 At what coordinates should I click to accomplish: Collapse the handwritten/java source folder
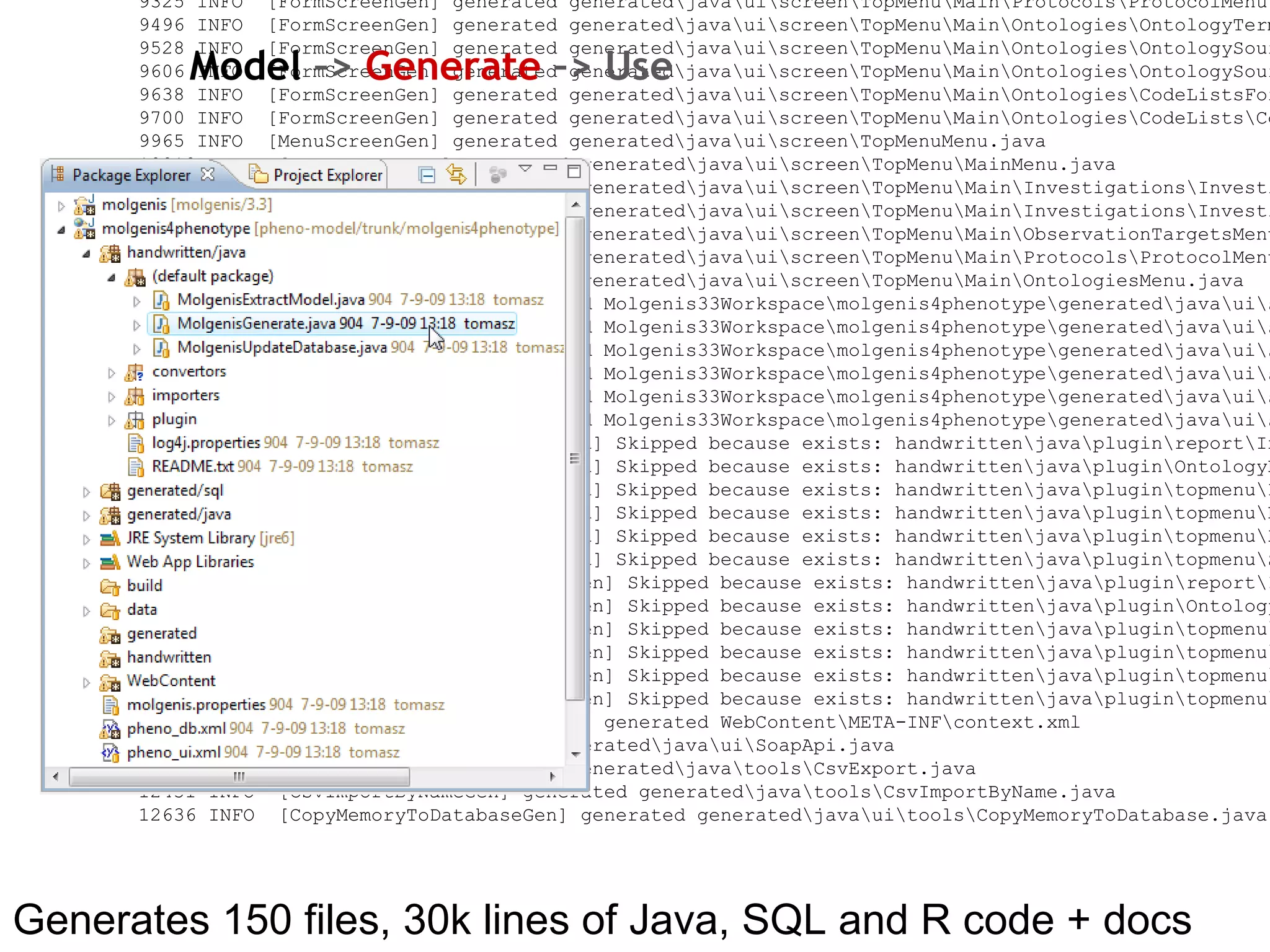86,254
